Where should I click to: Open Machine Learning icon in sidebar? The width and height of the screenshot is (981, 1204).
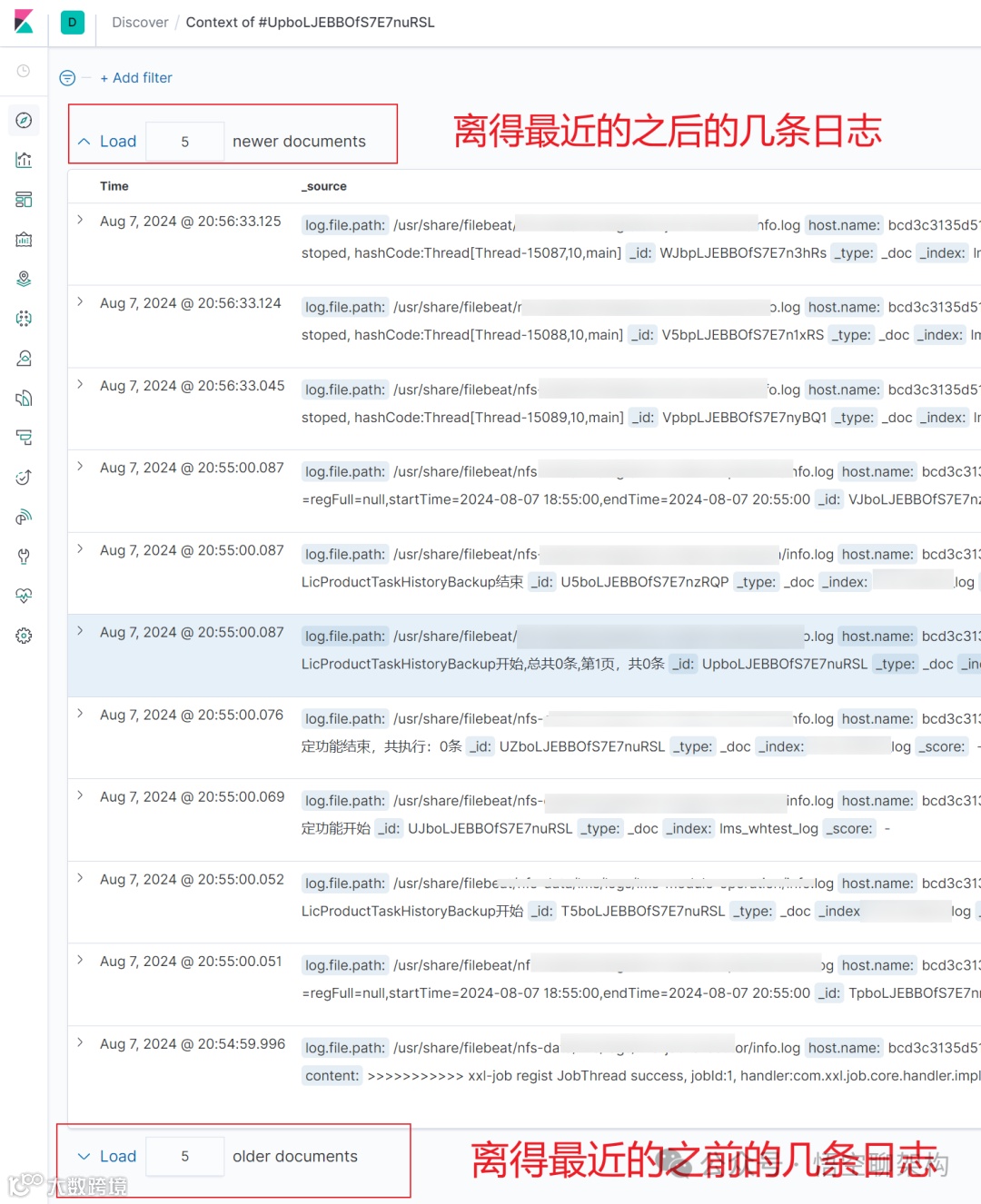(x=24, y=319)
